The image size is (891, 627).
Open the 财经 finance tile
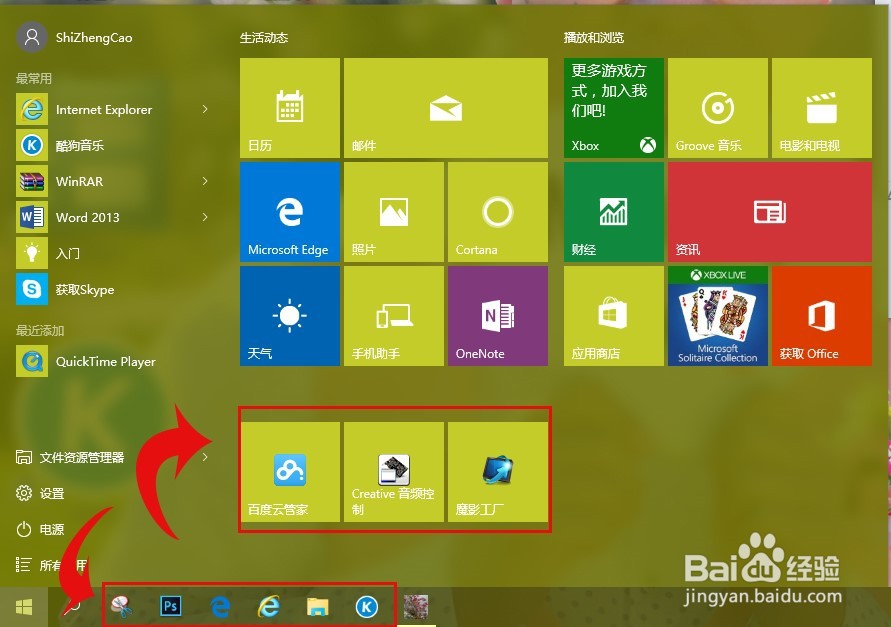[614, 212]
